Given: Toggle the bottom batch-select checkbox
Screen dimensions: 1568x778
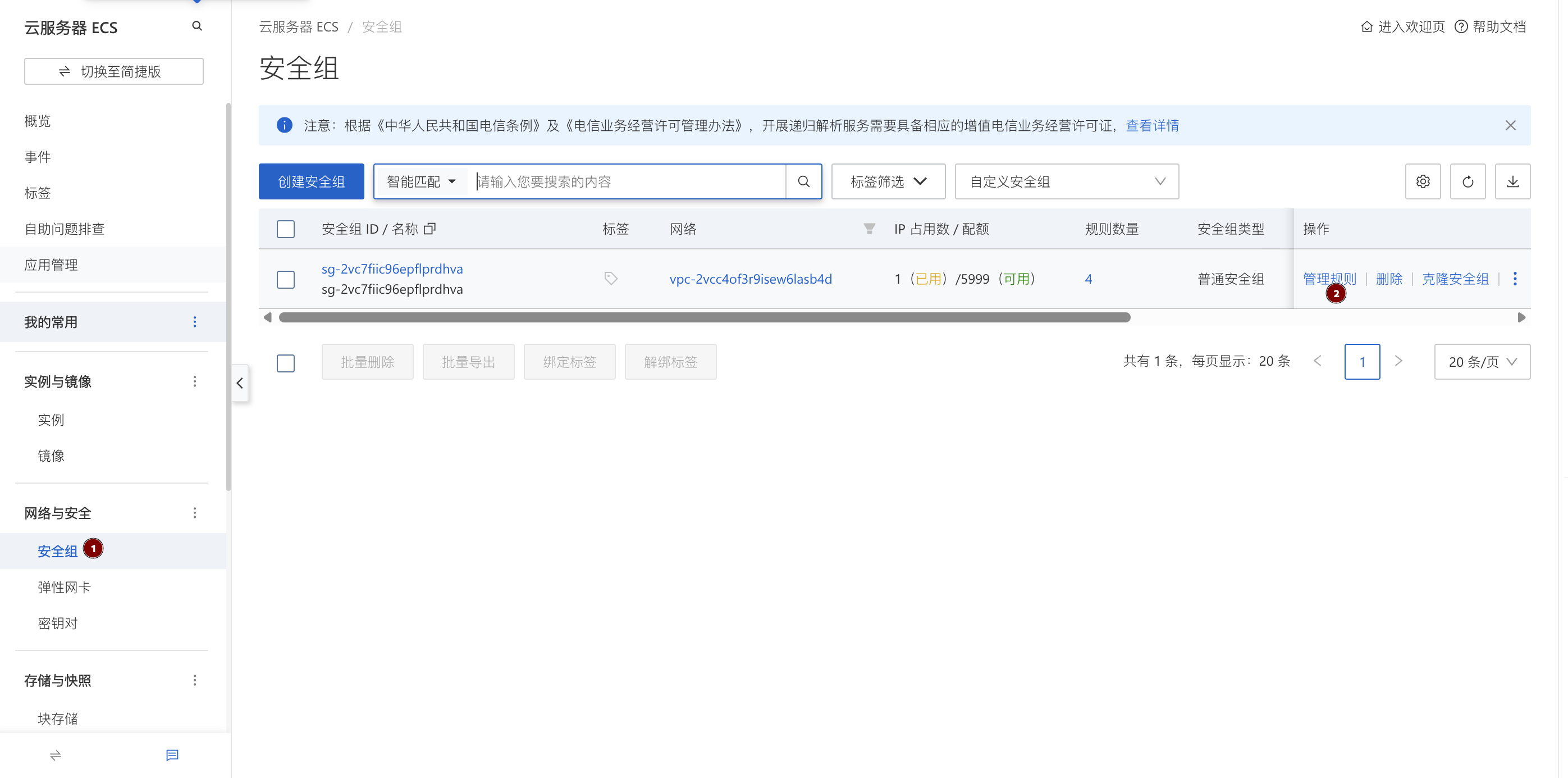Looking at the screenshot, I should pos(286,362).
